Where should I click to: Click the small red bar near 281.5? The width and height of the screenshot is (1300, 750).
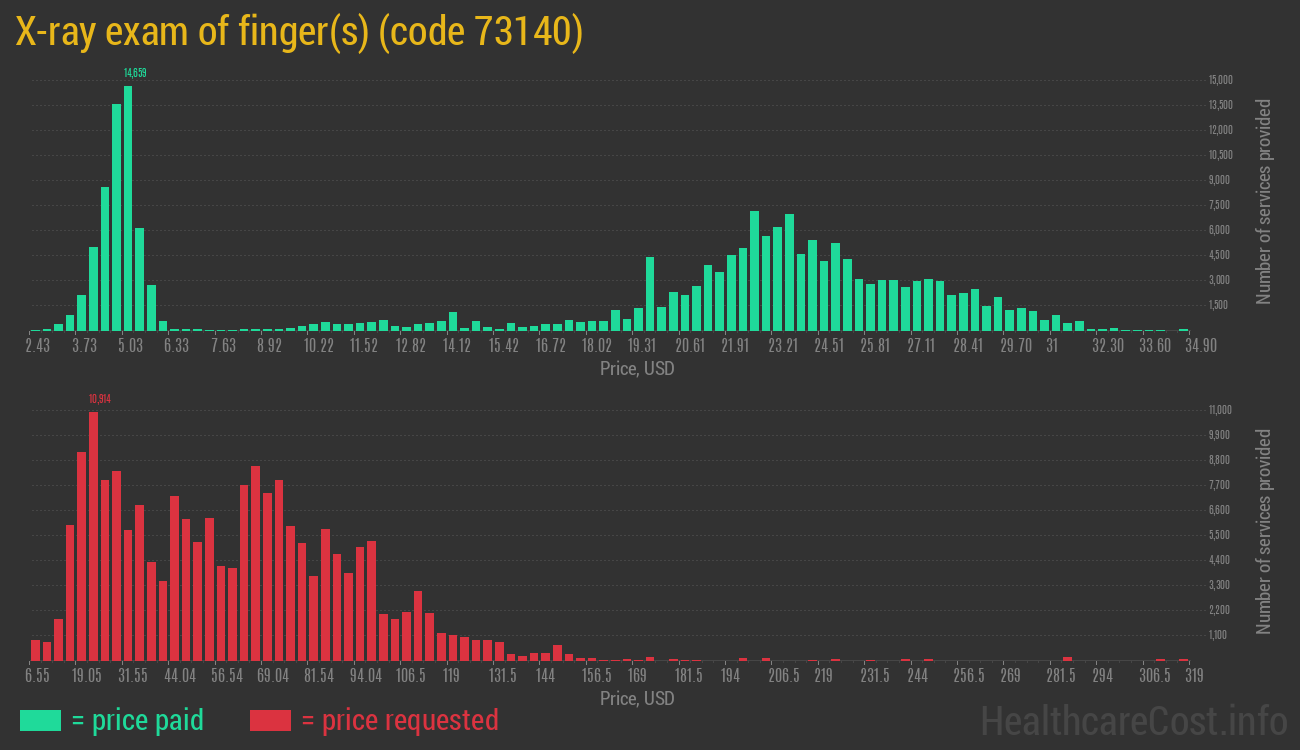(x=1068, y=658)
